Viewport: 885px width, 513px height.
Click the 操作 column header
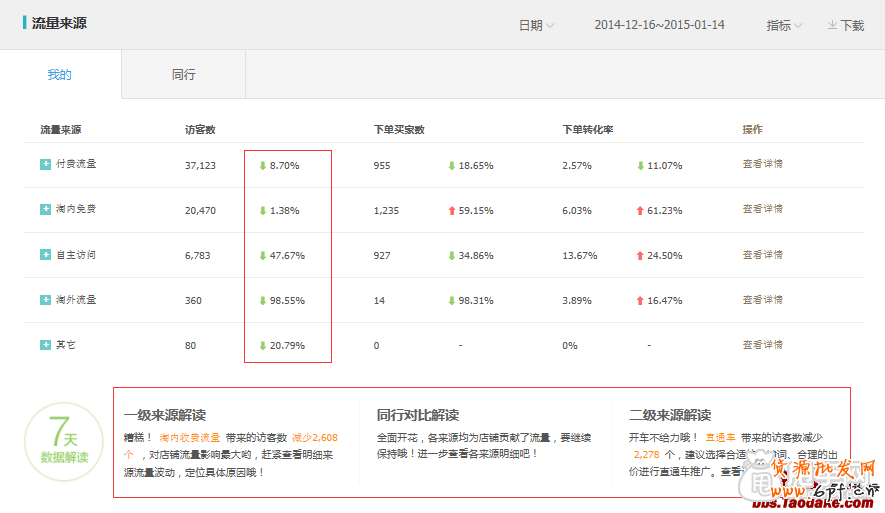(752, 130)
